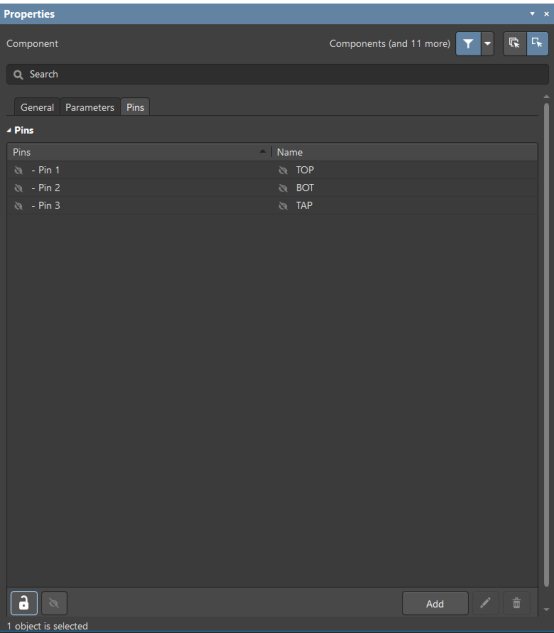554x633 pixels.
Task: Click the first cursor selection mode icon
Action: click(x=514, y=44)
